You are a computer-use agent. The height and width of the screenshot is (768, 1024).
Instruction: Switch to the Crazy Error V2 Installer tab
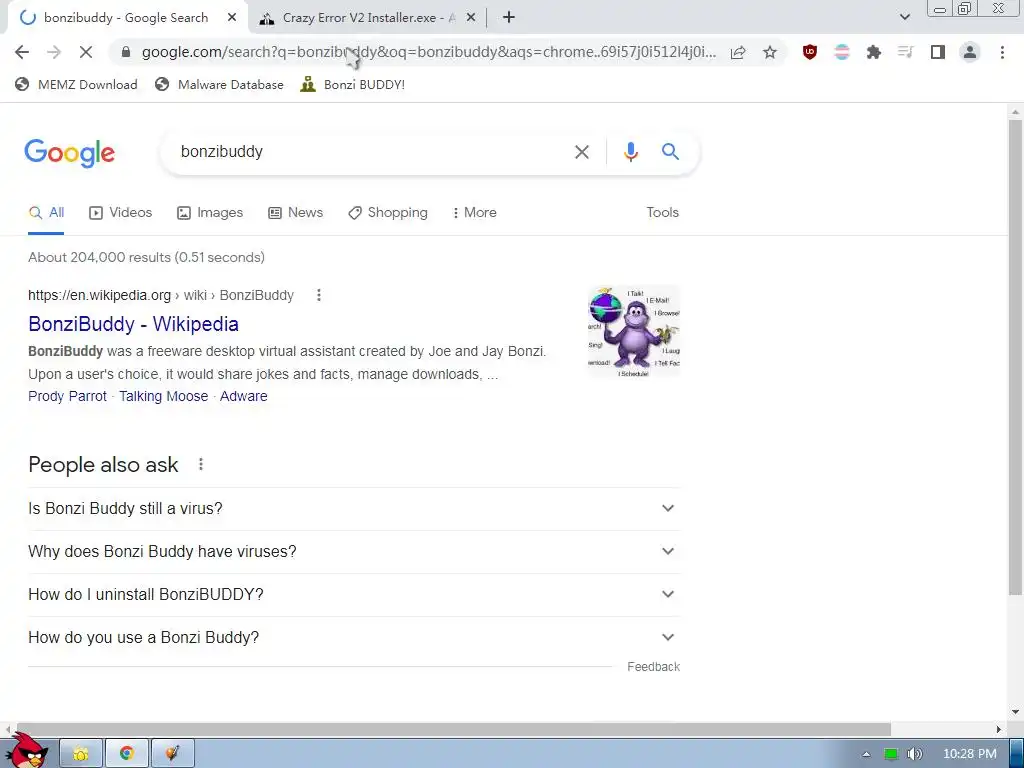pos(368,18)
